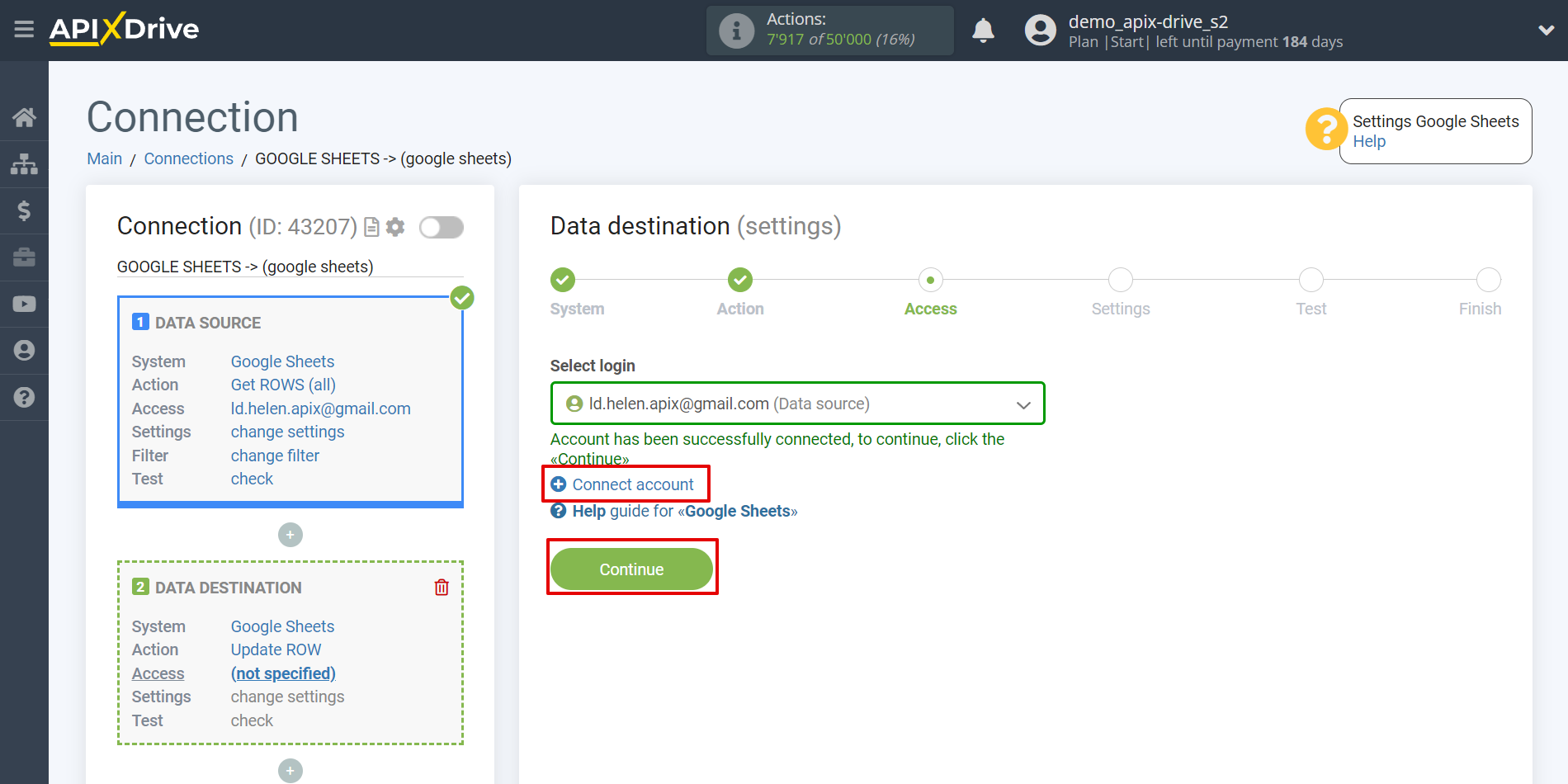
Task: Click change filter link
Action: (x=275, y=456)
